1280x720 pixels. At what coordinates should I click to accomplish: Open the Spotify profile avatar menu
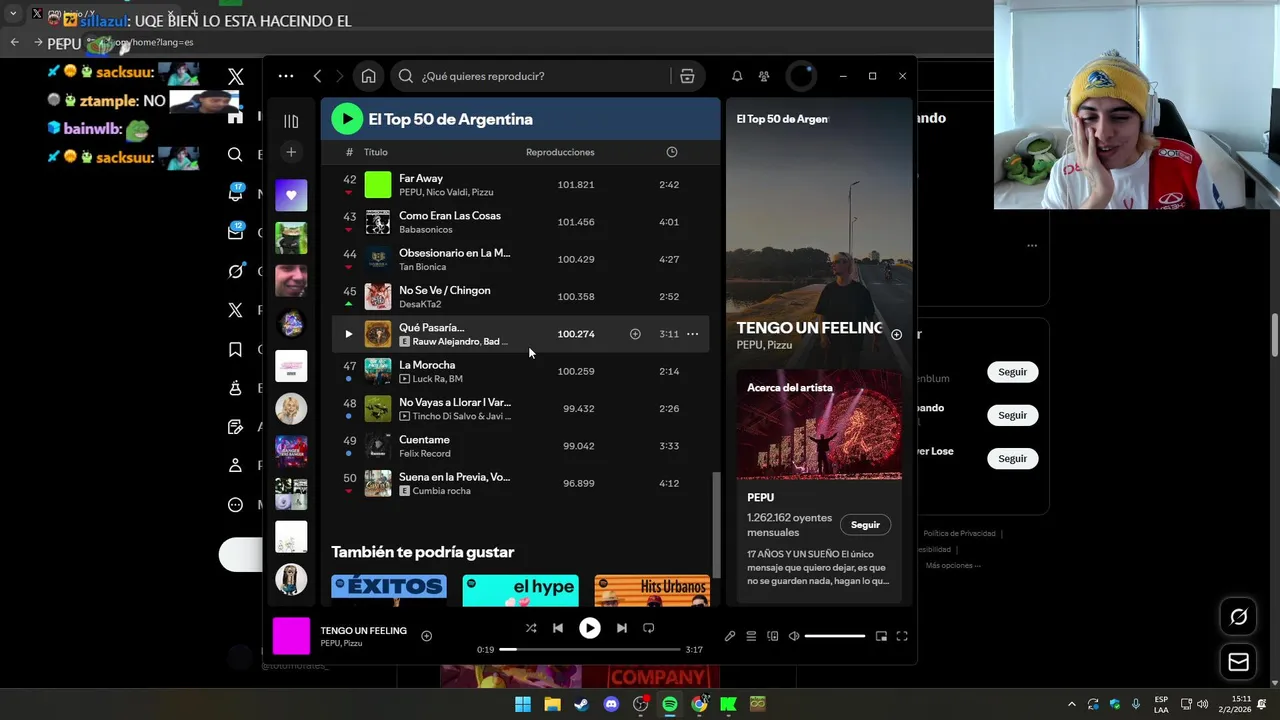pos(801,76)
